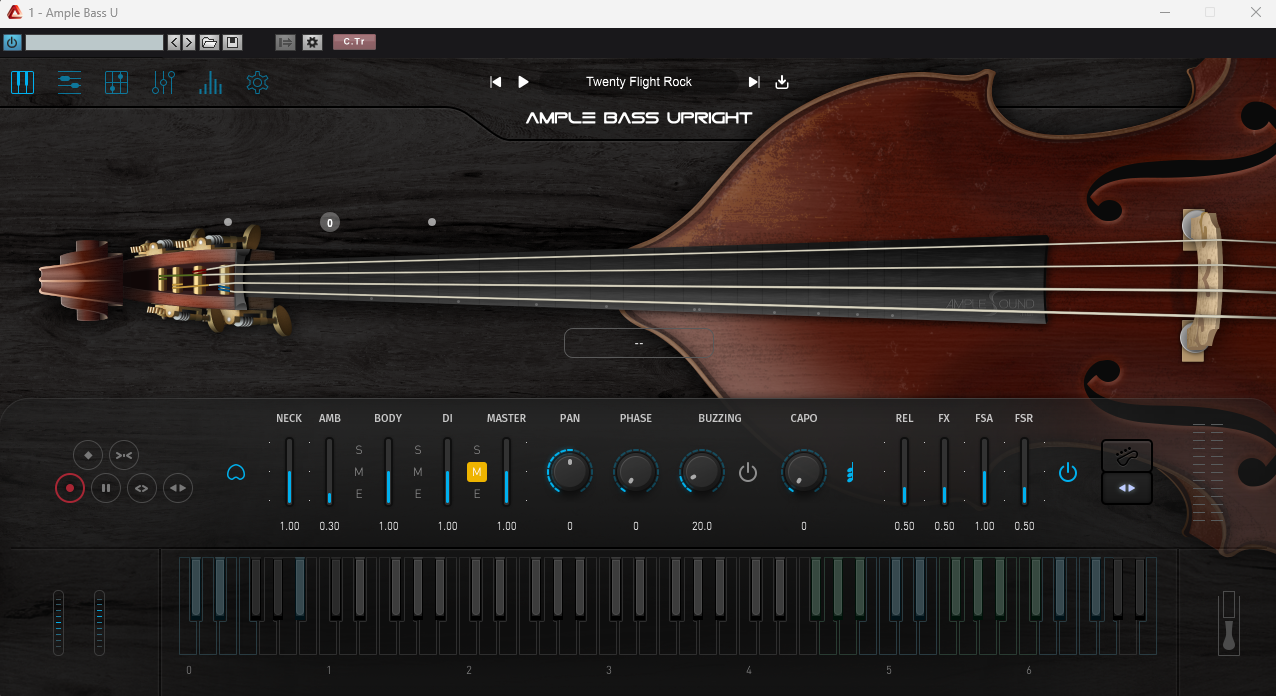Adjust the FX slider
The height and width of the screenshot is (696, 1276).
[944, 472]
